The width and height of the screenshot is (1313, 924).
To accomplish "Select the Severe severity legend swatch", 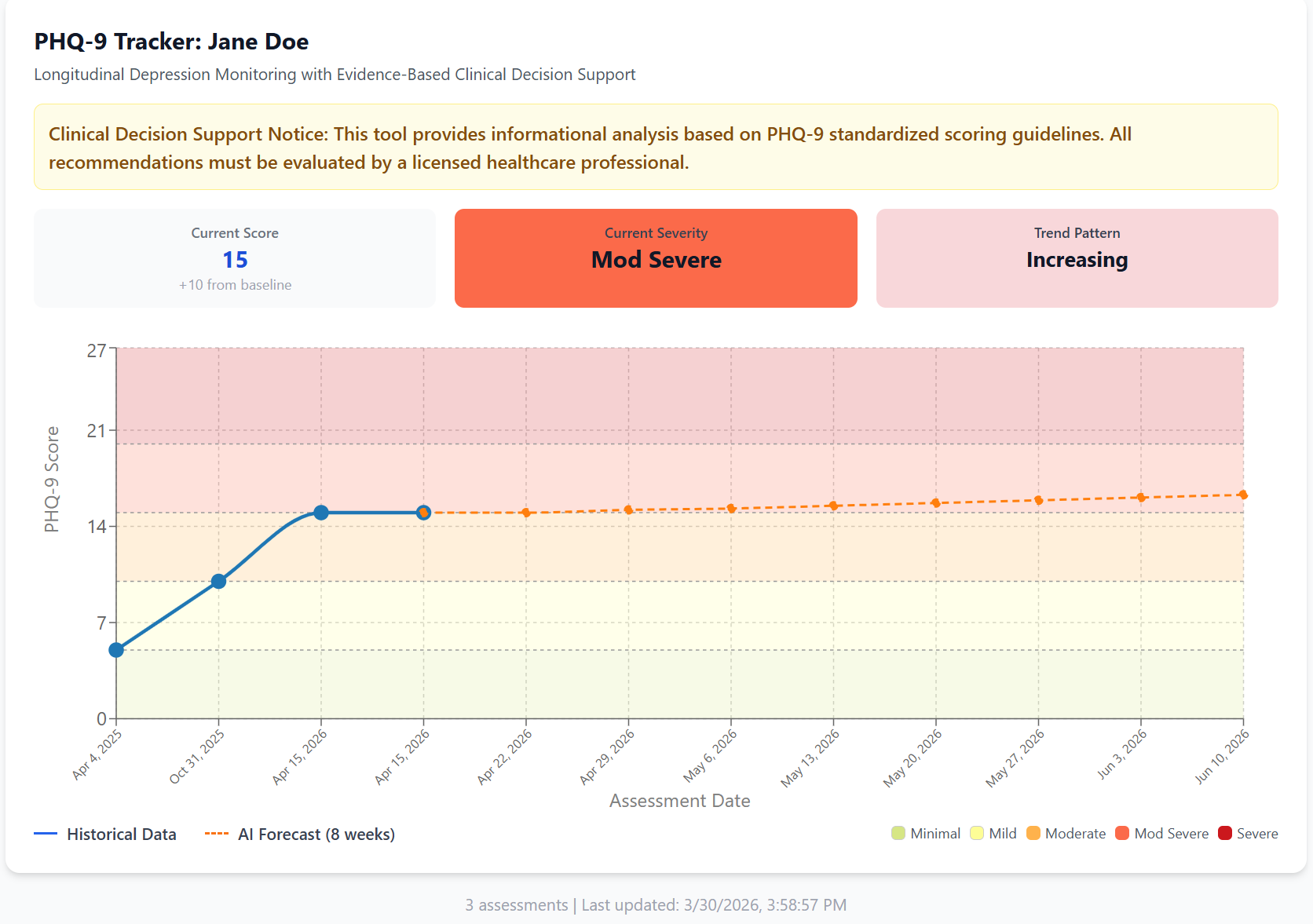I will coord(1223,834).
